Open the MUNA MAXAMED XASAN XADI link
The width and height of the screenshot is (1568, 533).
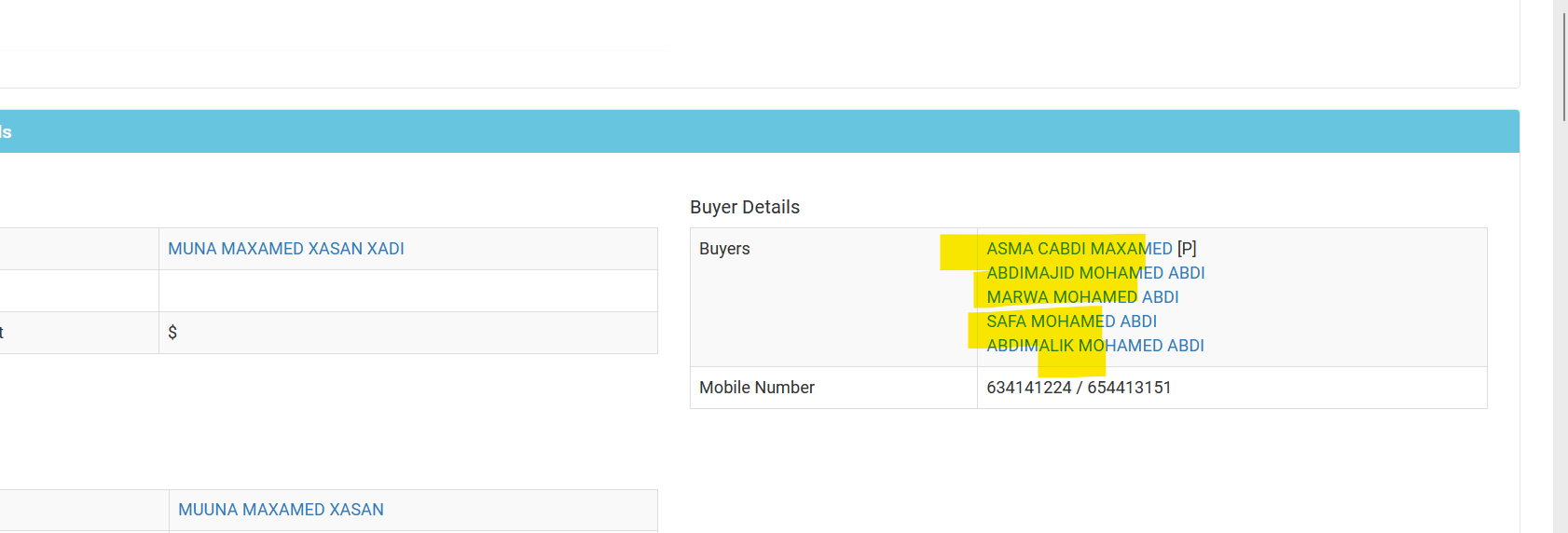pyautogui.click(x=285, y=249)
